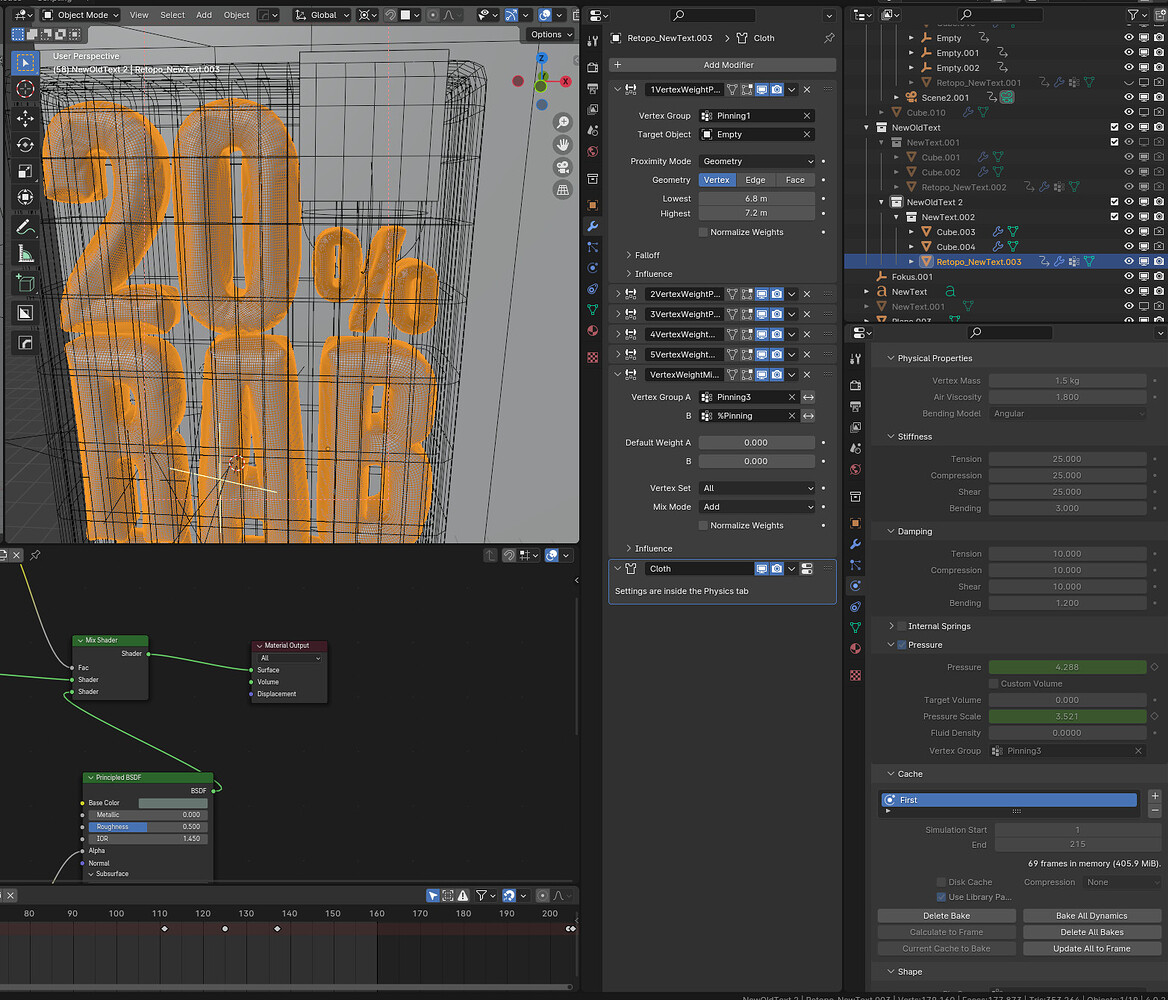The height and width of the screenshot is (1000, 1168).
Task: Adjust the Pressure value slider
Action: point(1067,667)
